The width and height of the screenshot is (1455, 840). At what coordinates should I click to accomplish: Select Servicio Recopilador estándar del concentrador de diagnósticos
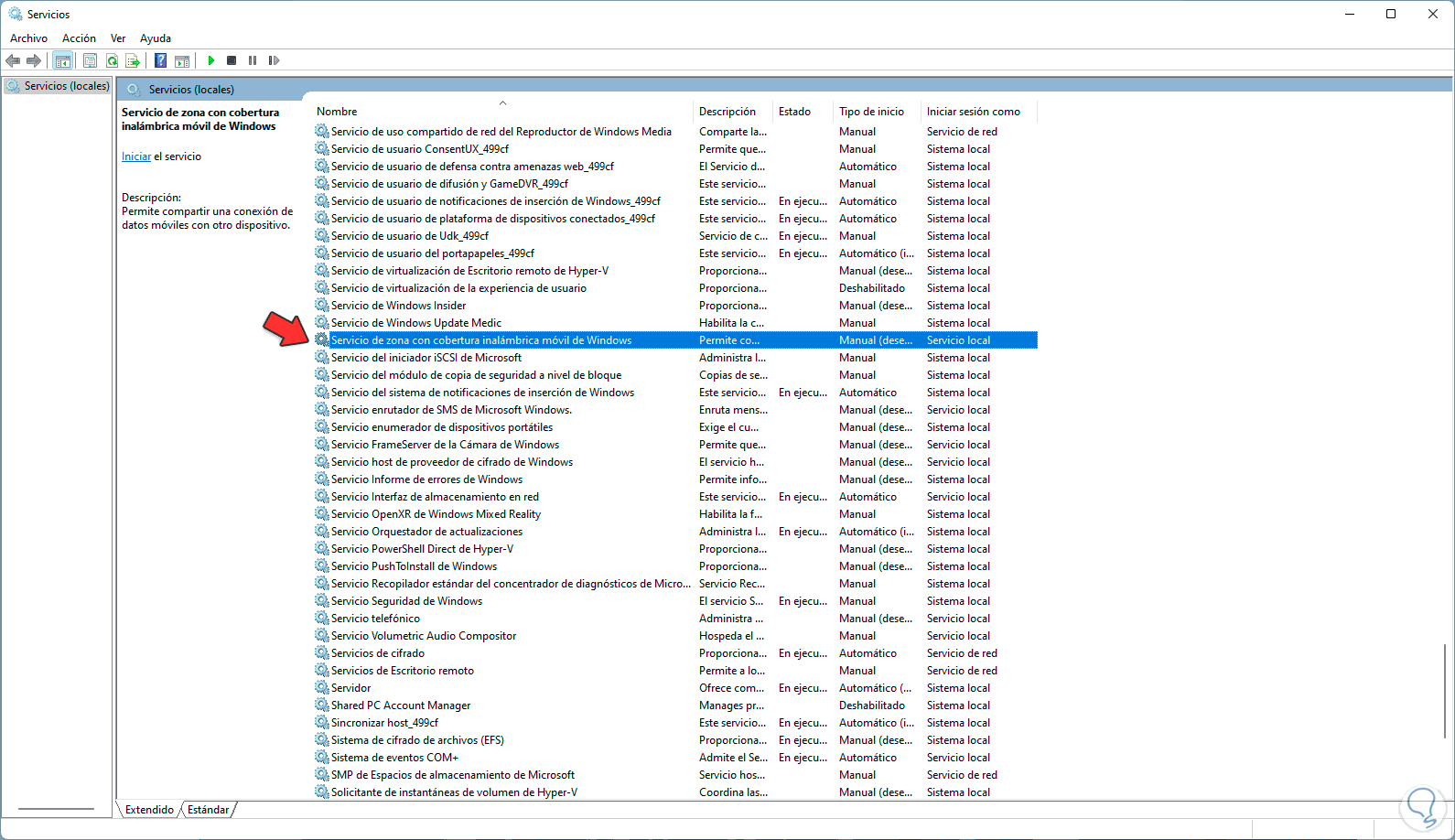coord(675,584)
